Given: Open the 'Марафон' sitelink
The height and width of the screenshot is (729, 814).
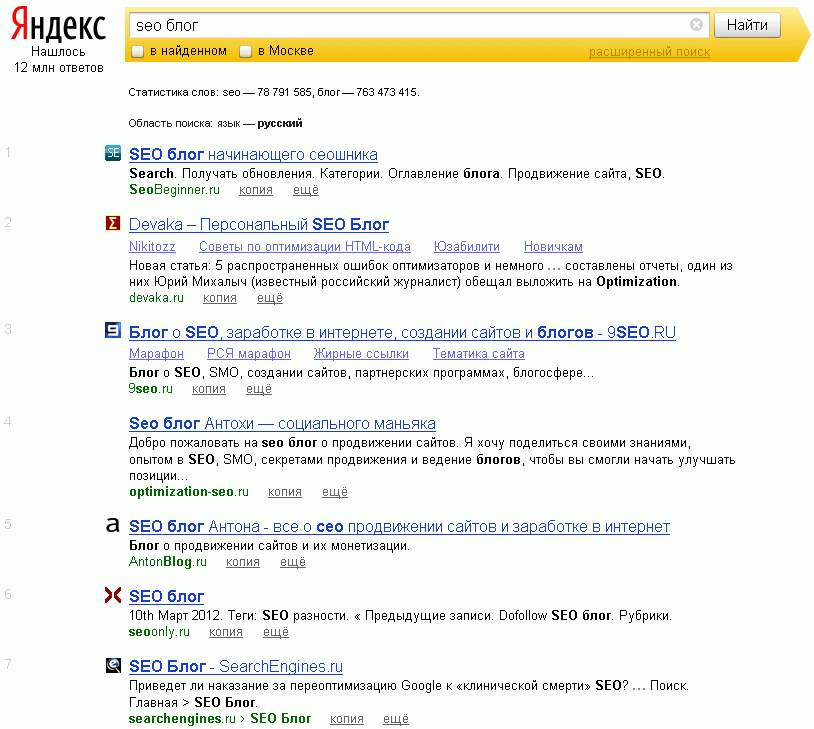Looking at the screenshot, I should pyautogui.click(x=156, y=354).
